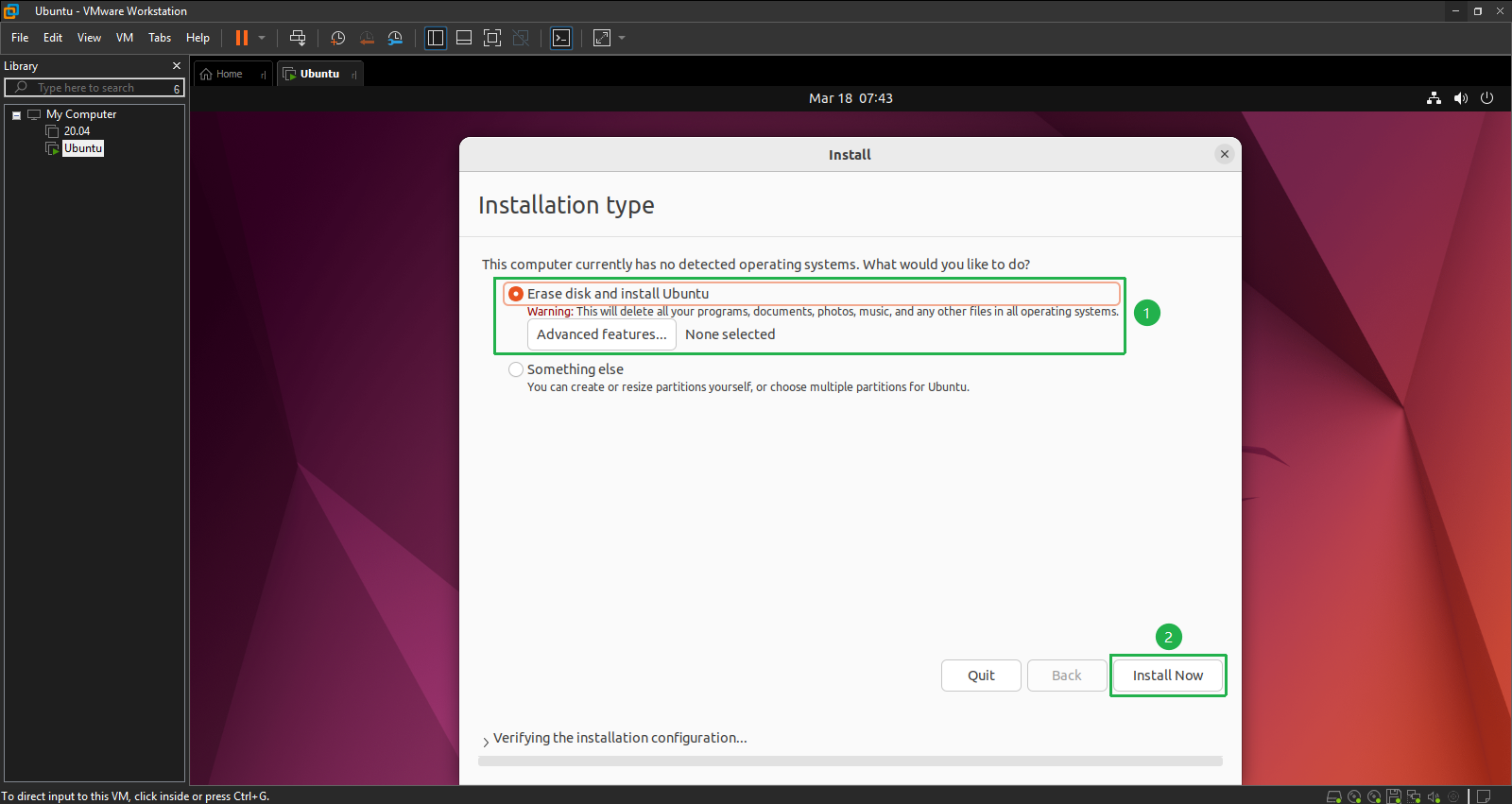
Task: Click the Send Ctrl+Alt+Del toolbar icon
Action: (x=298, y=38)
